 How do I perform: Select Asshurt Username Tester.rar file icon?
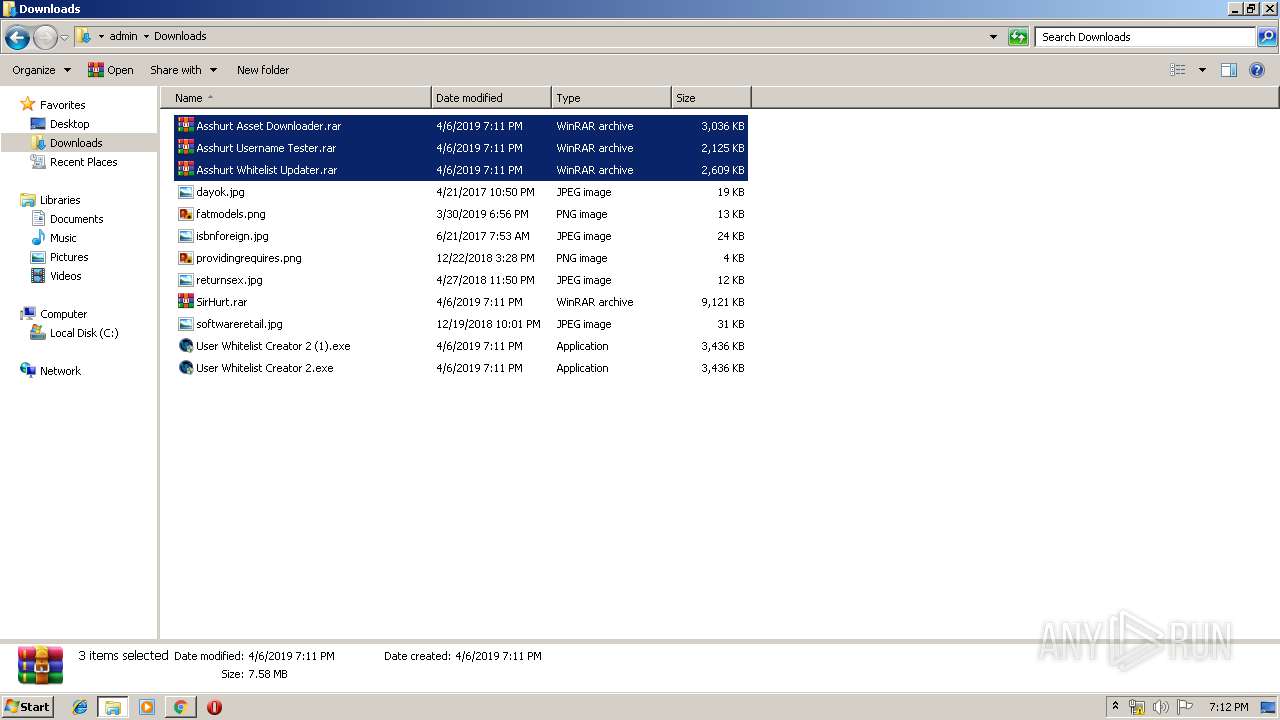click(186, 148)
